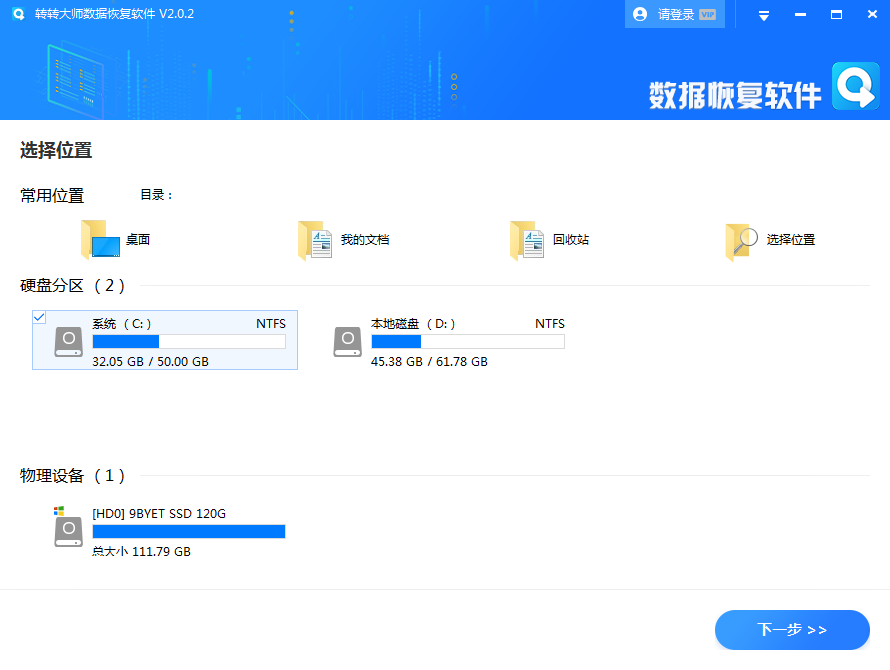Click the 桌面 label text
The image size is (890, 670).
click(138, 240)
